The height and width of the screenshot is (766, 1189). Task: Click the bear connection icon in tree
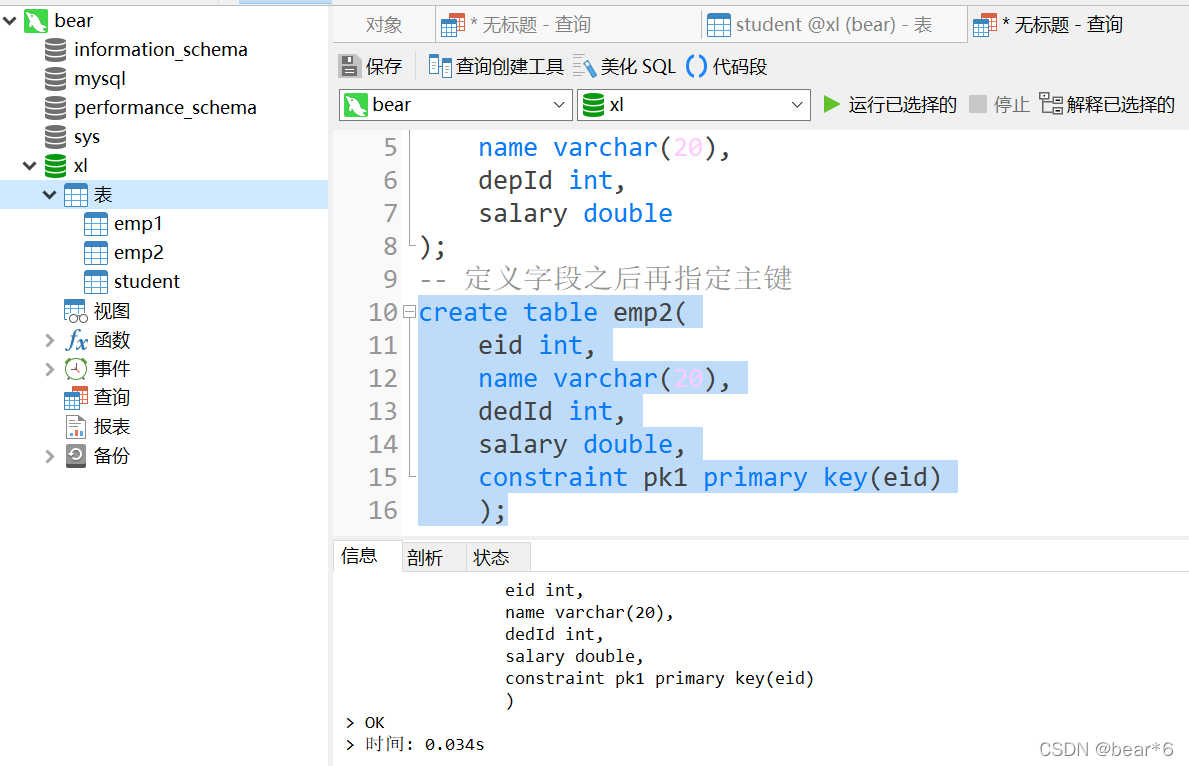[36, 21]
